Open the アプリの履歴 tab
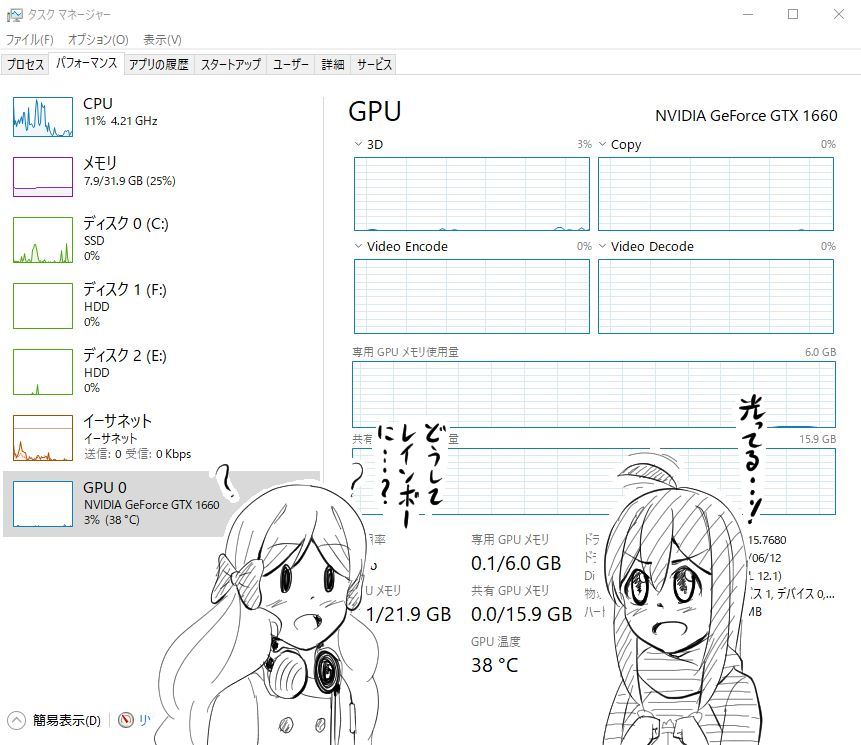Viewport: 861px width, 745px height. (159, 64)
